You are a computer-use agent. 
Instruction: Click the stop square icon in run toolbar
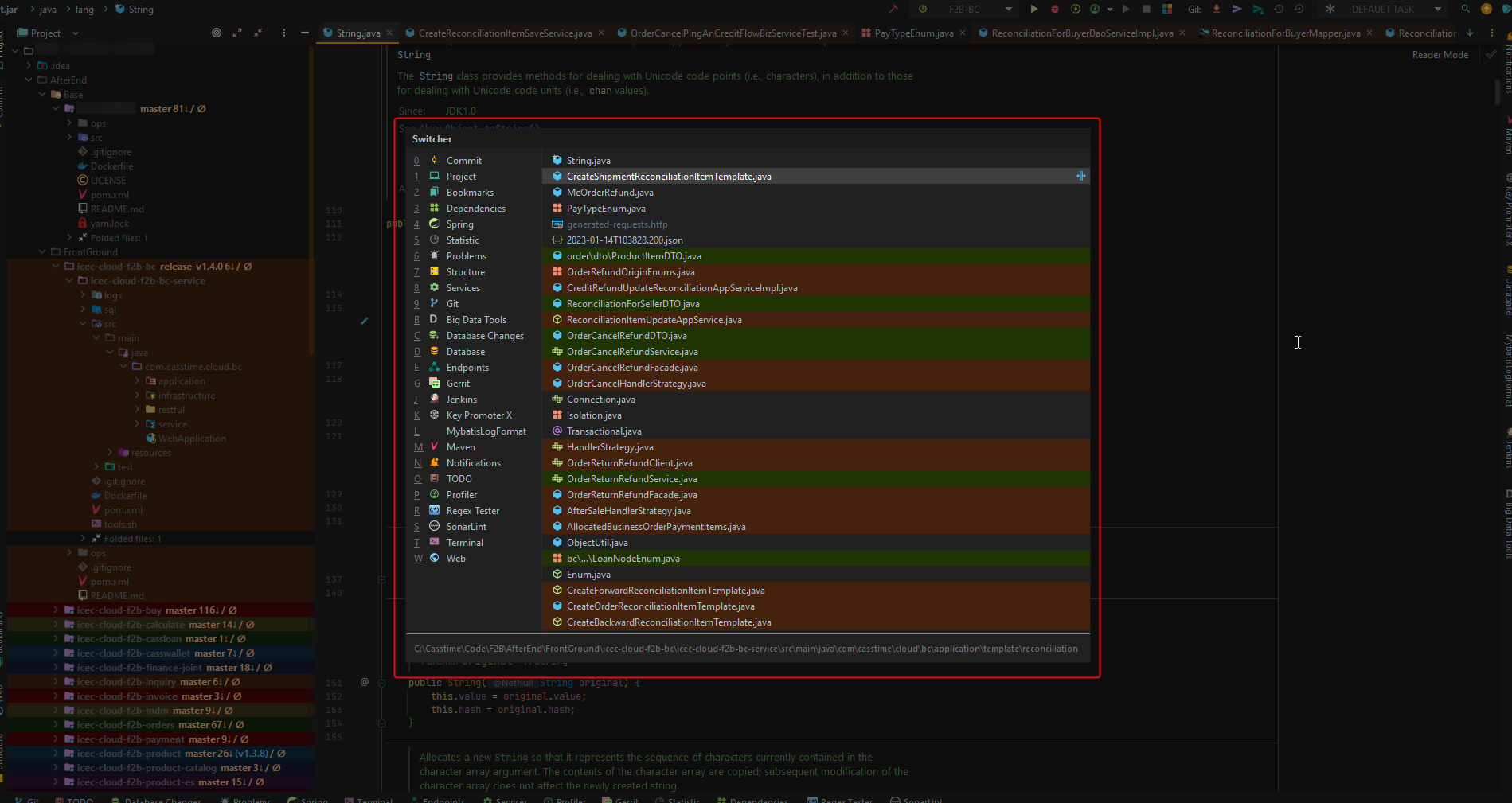tap(1147, 9)
